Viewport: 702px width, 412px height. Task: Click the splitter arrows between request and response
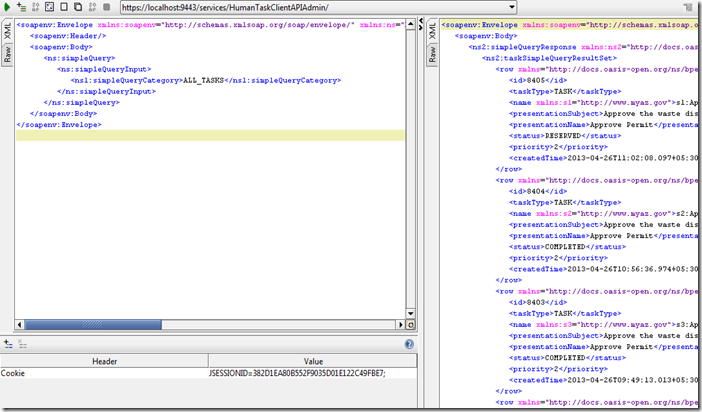coord(421,25)
